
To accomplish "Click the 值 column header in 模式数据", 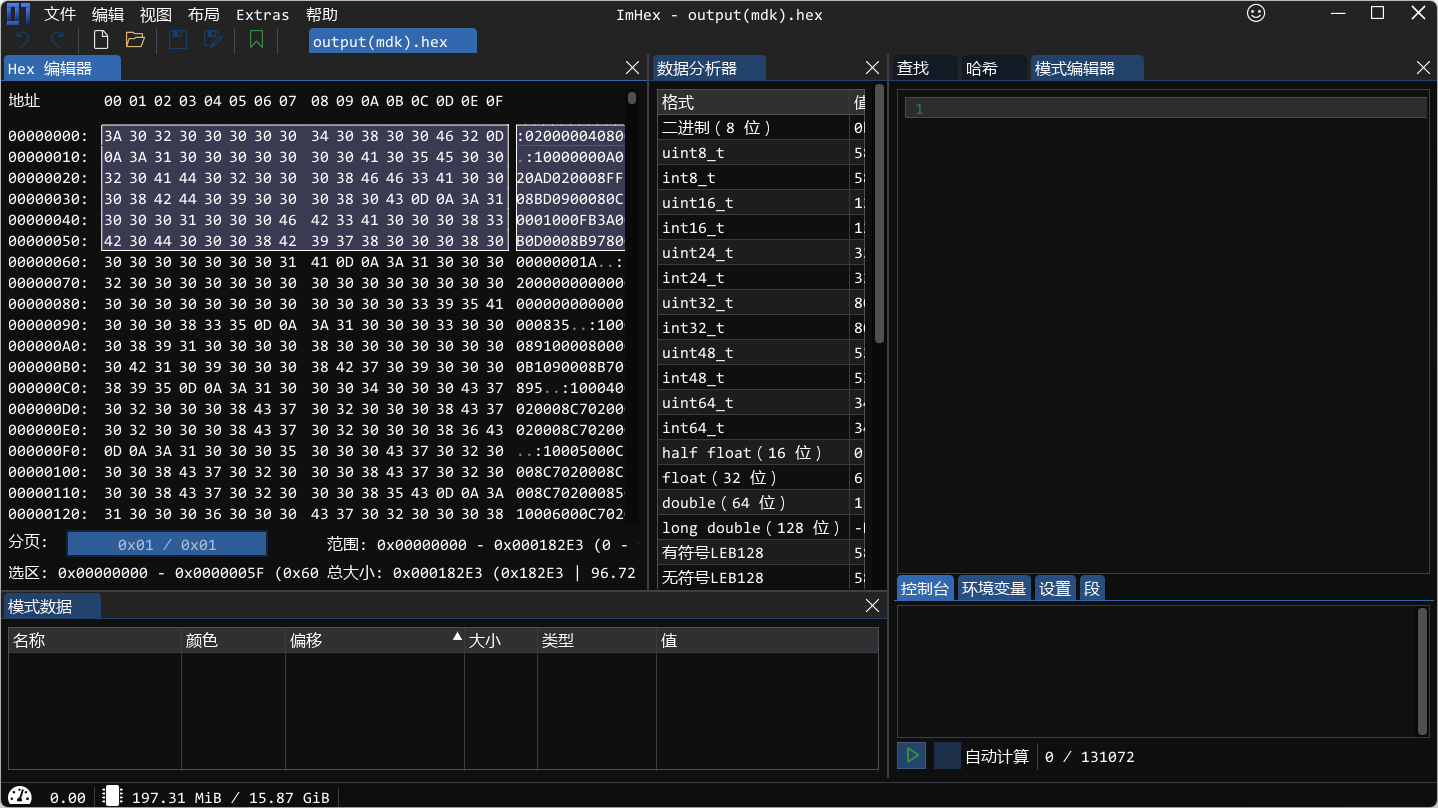I will tap(767, 640).
